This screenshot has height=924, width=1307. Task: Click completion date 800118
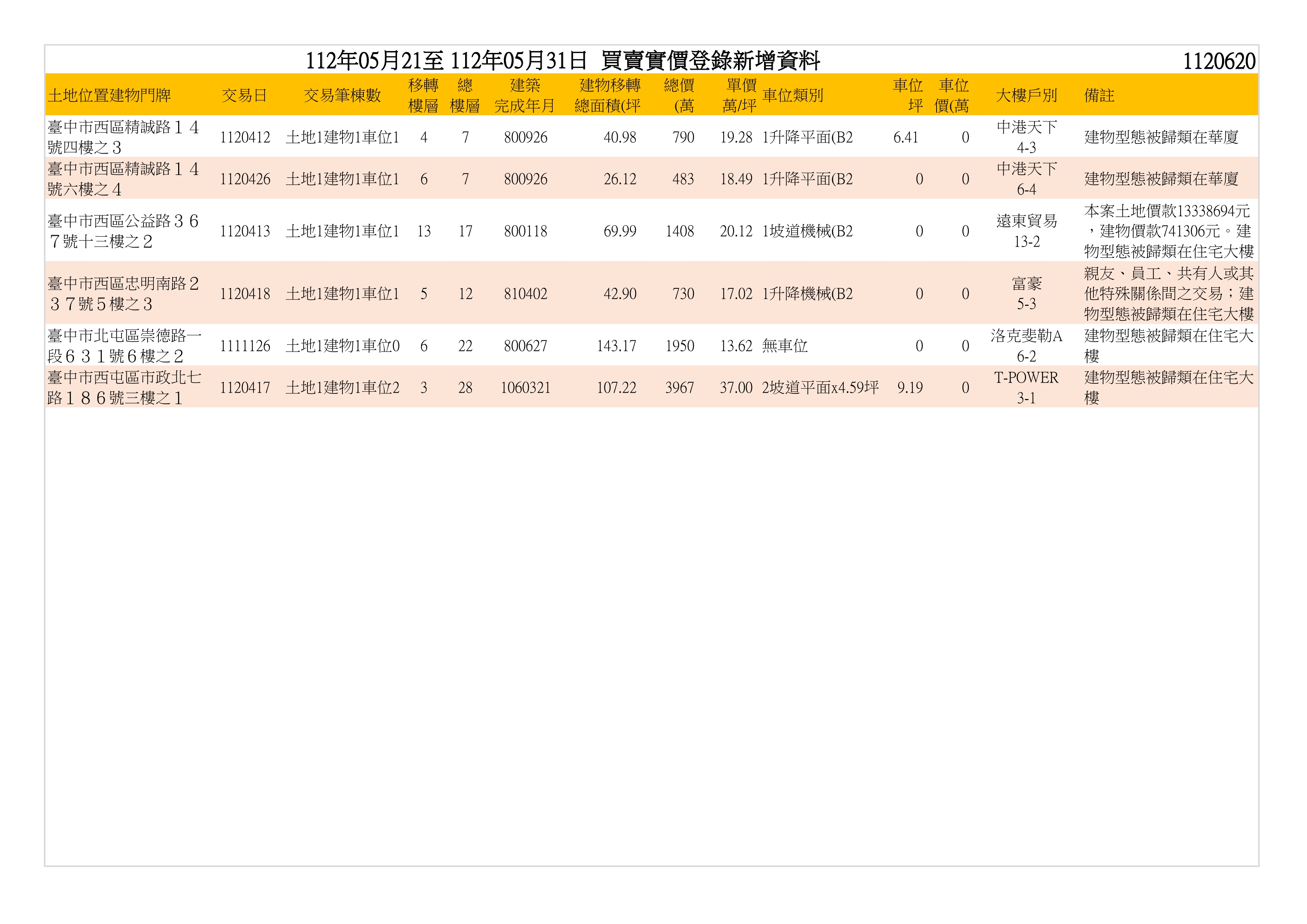pyautogui.click(x=525, y=231)
